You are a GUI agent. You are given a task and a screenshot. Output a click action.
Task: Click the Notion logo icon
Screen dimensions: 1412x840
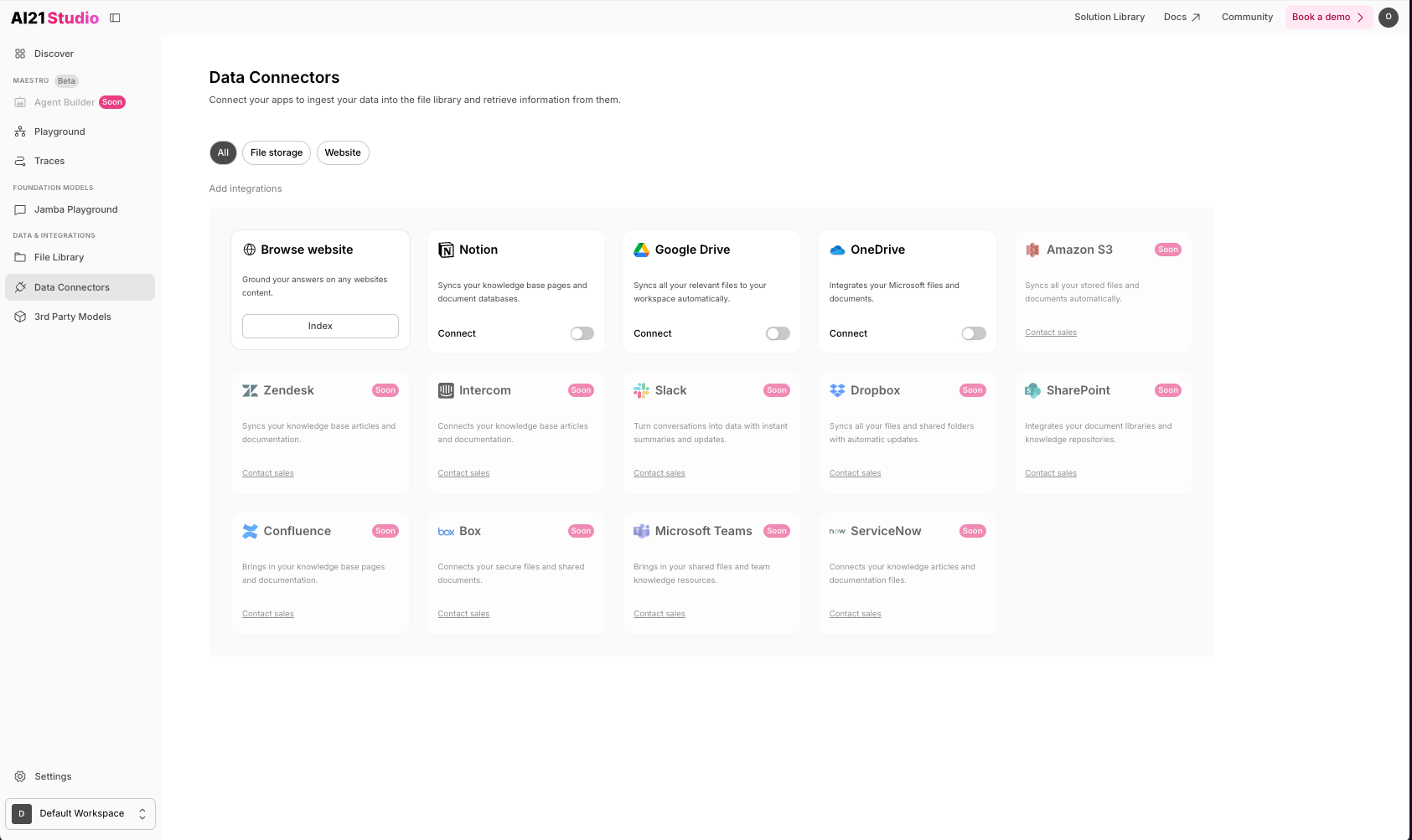tap(446, 250)
